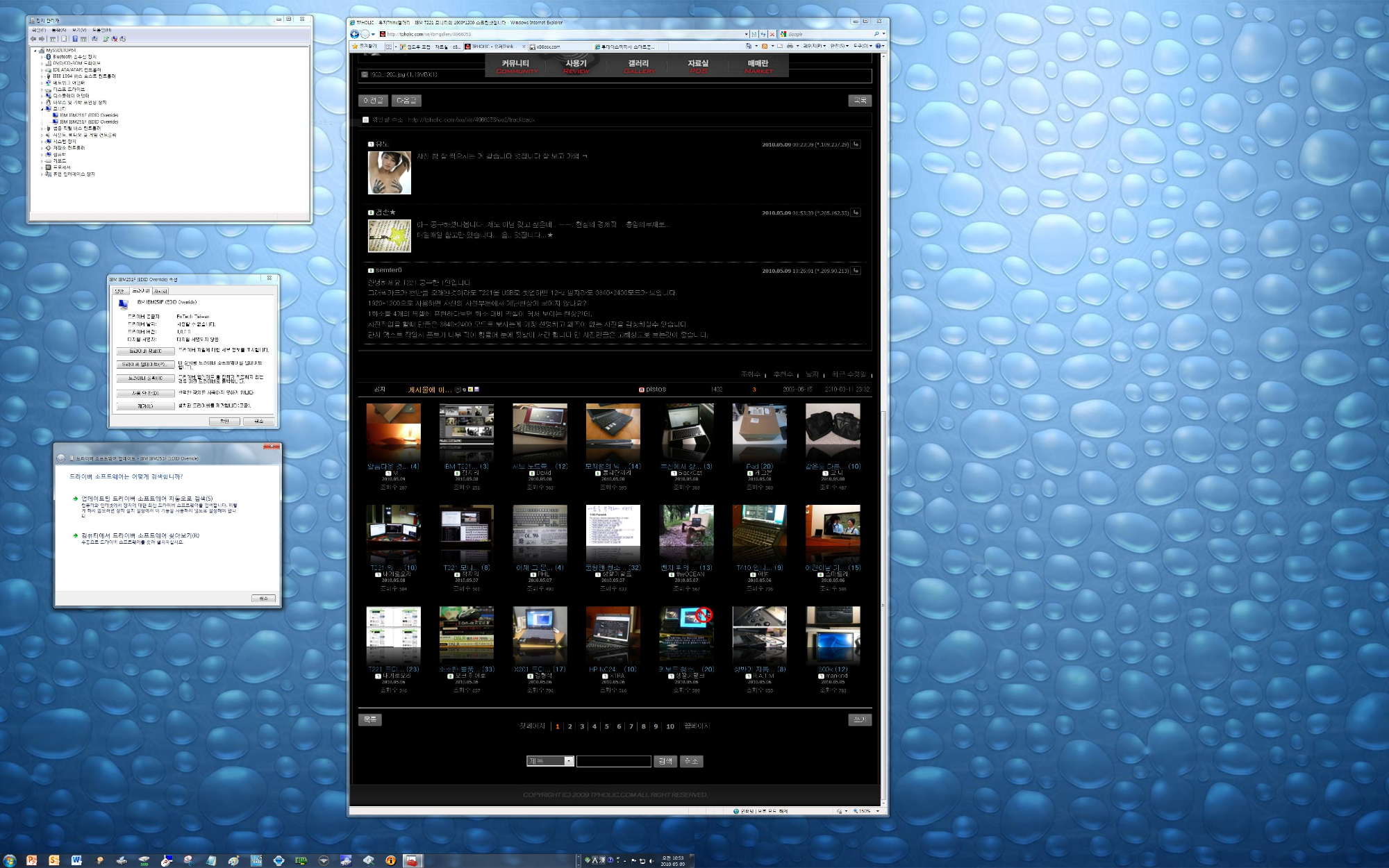
Task: Click Favorites star icon in IE
Action: coord(355,46)
